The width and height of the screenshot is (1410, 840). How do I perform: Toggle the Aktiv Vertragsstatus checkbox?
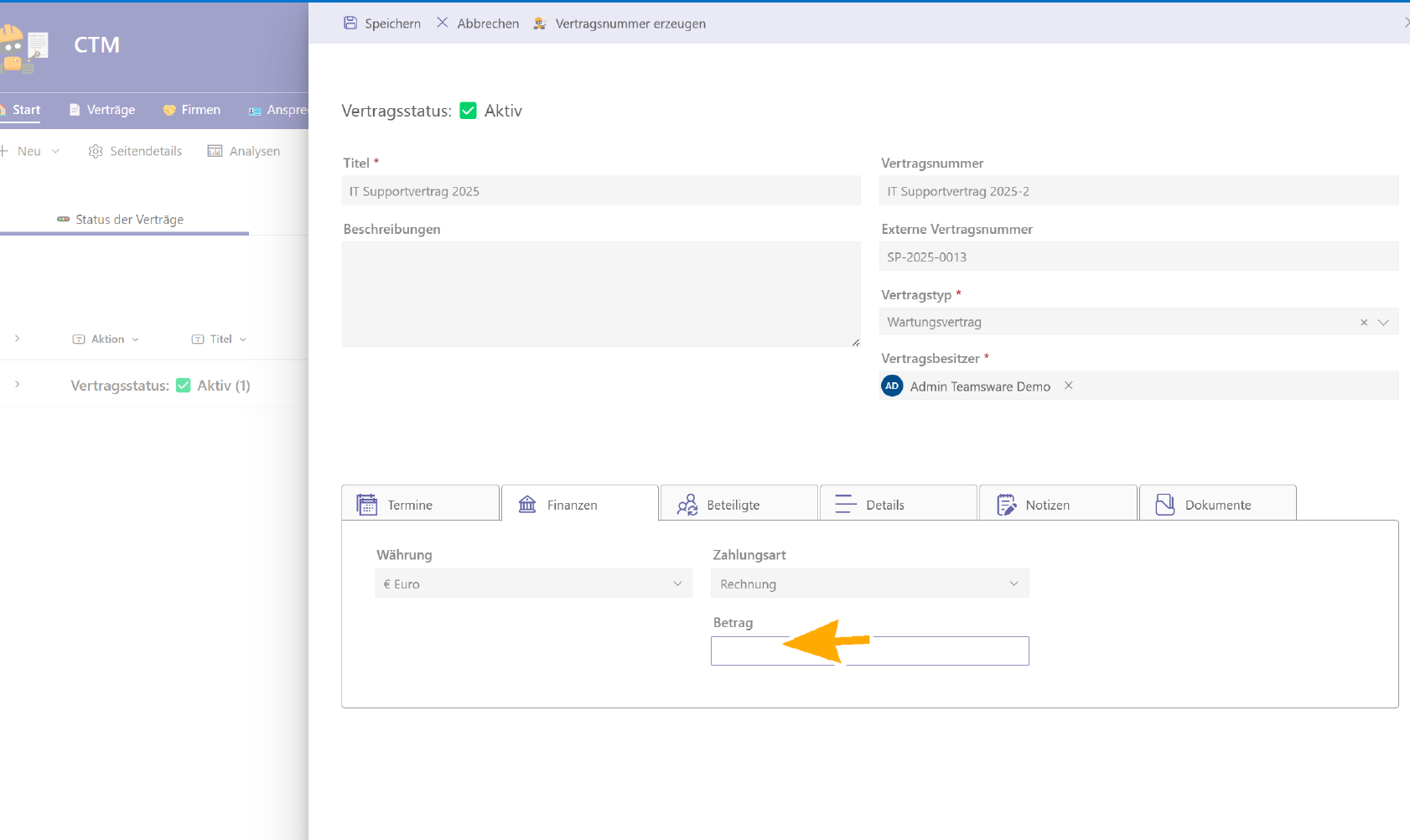point(469,111)
